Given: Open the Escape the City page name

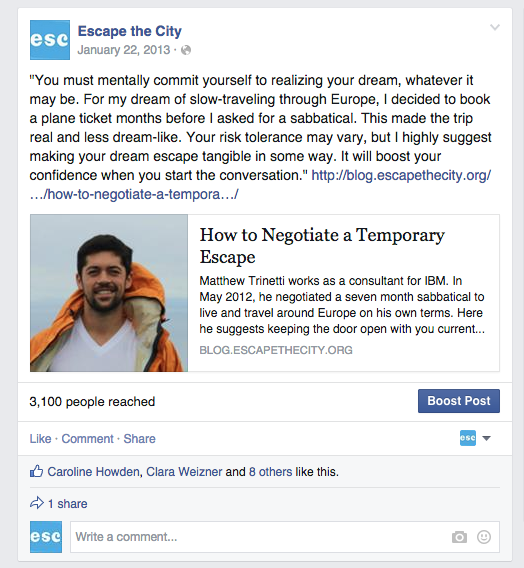Looking at the screenshot, I should pos(130,31).
